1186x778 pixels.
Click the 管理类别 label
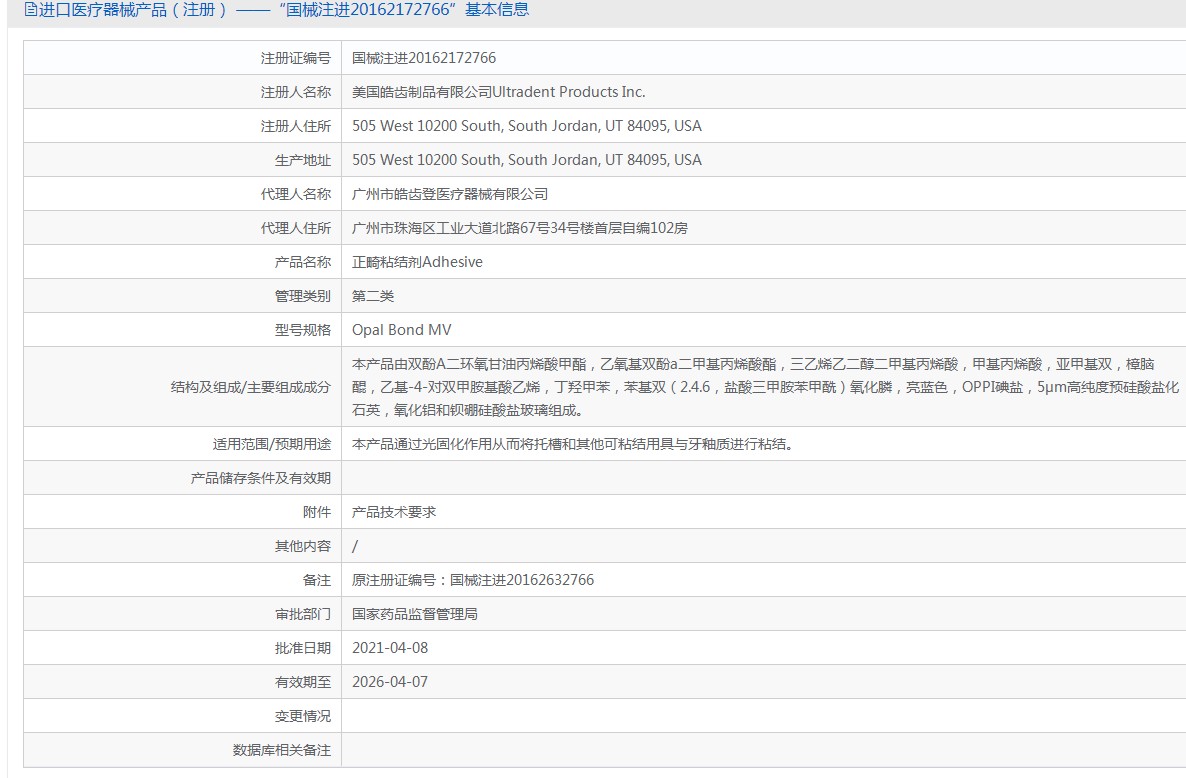pos(303,296)
